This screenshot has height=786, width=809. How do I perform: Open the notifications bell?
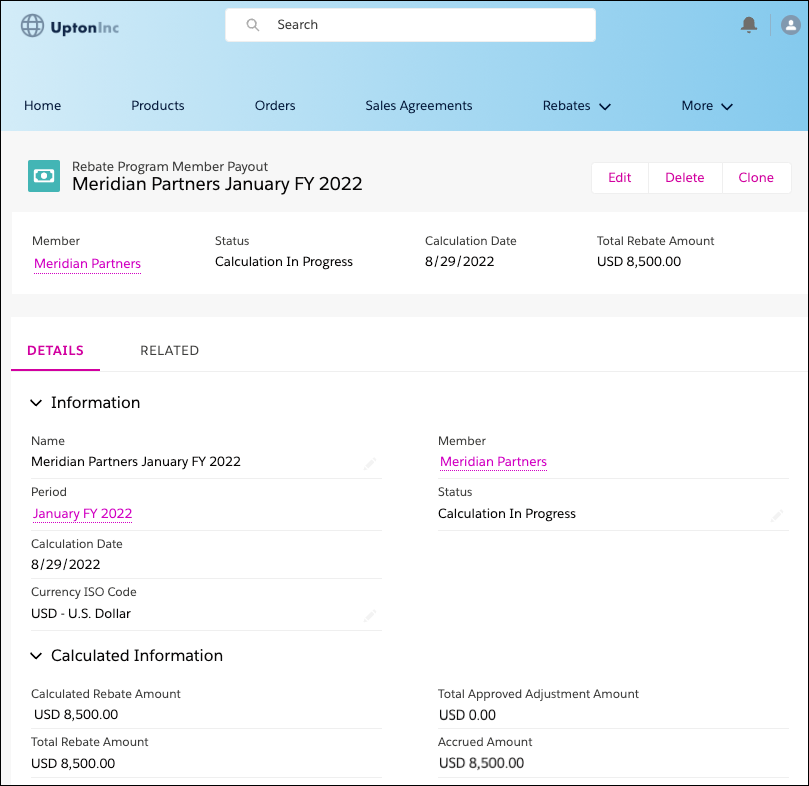point(749,25)
